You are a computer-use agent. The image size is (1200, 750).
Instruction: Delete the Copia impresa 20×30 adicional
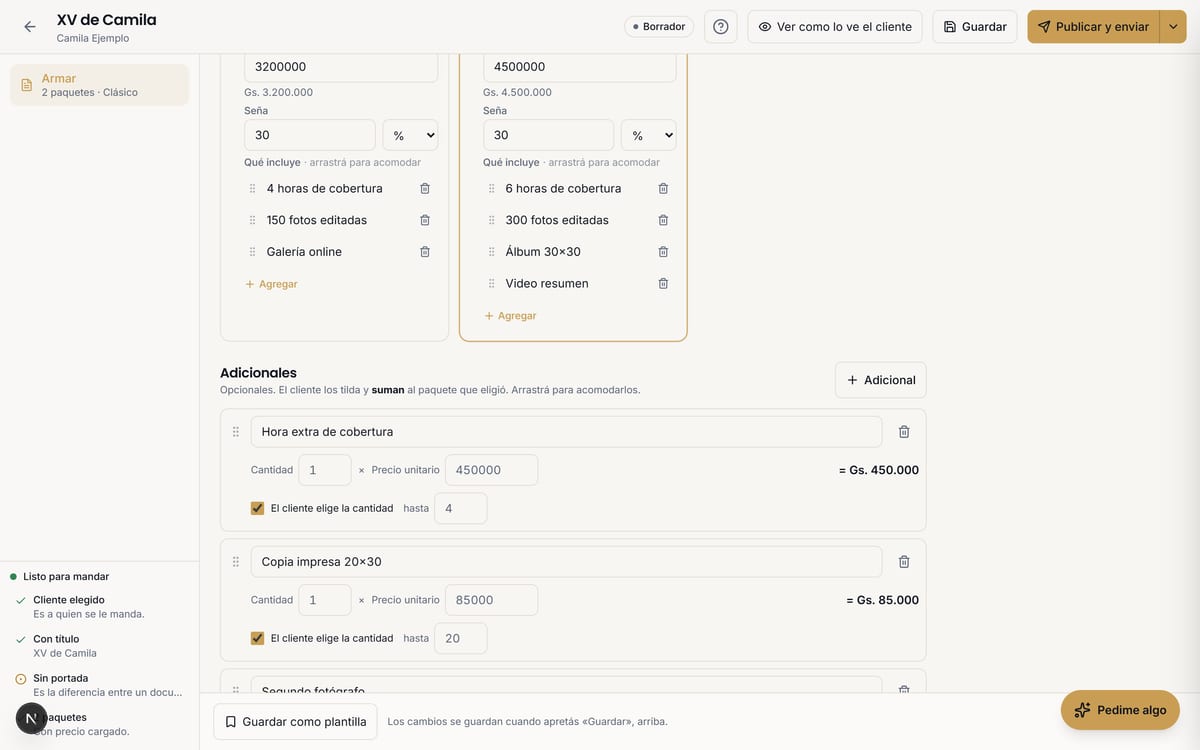coord(904,562)
